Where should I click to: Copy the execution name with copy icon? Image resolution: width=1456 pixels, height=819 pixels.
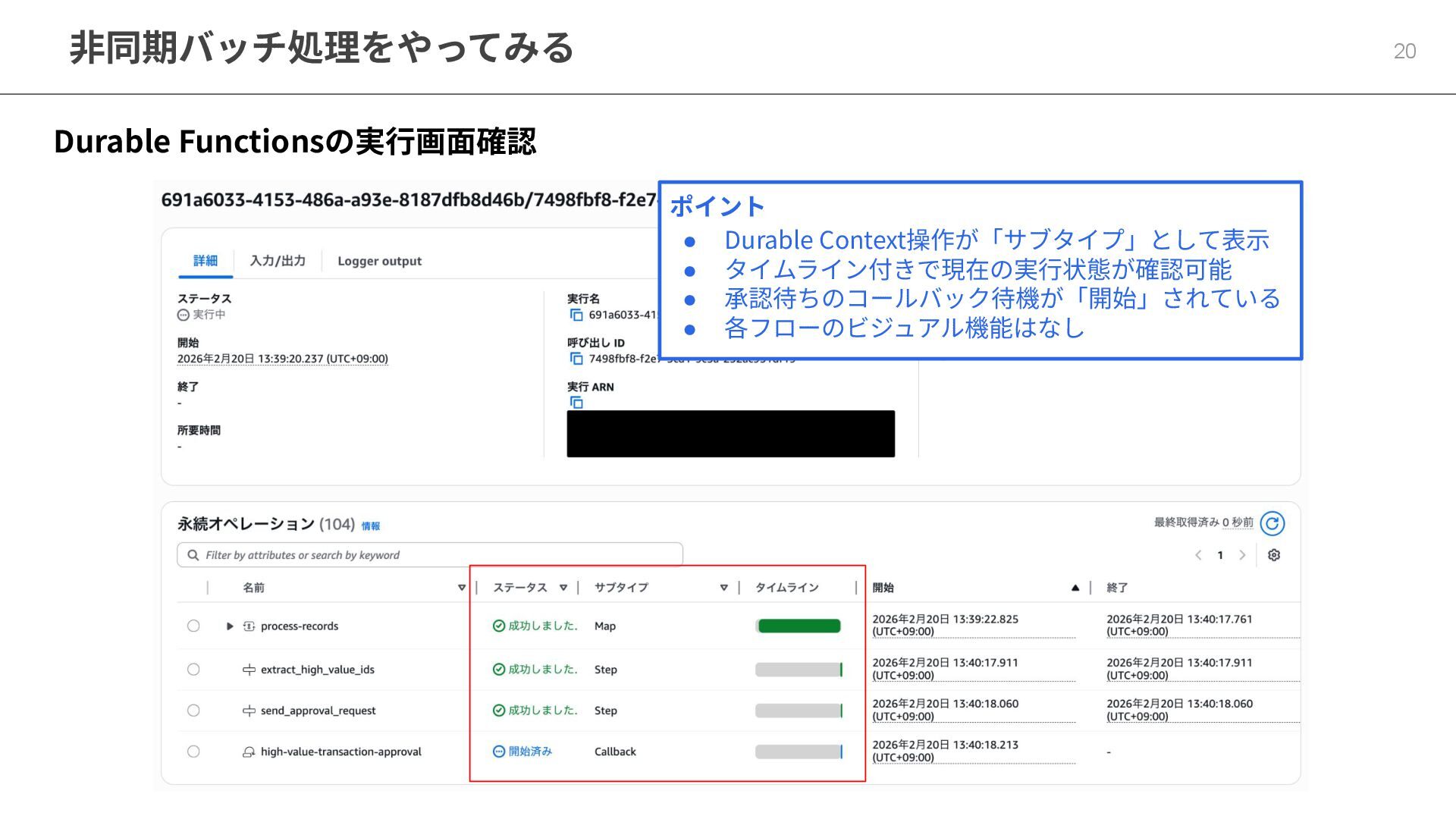pyautogui.click(x=576, y=315)
